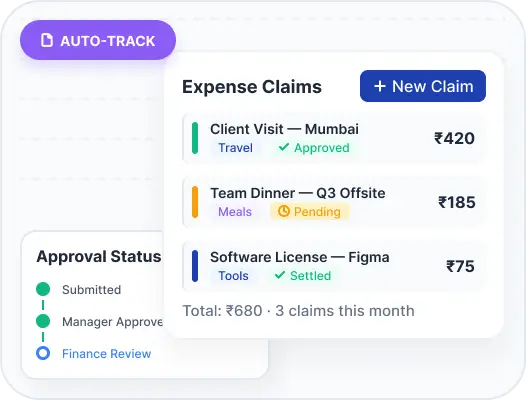
Task: Click the green checkmark beside Approved
Action: point(284,147)
